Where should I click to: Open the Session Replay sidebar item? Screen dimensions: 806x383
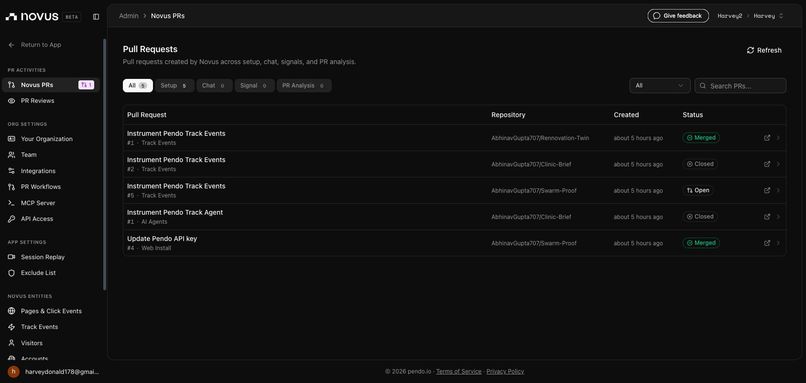click(x=50, y=257)
